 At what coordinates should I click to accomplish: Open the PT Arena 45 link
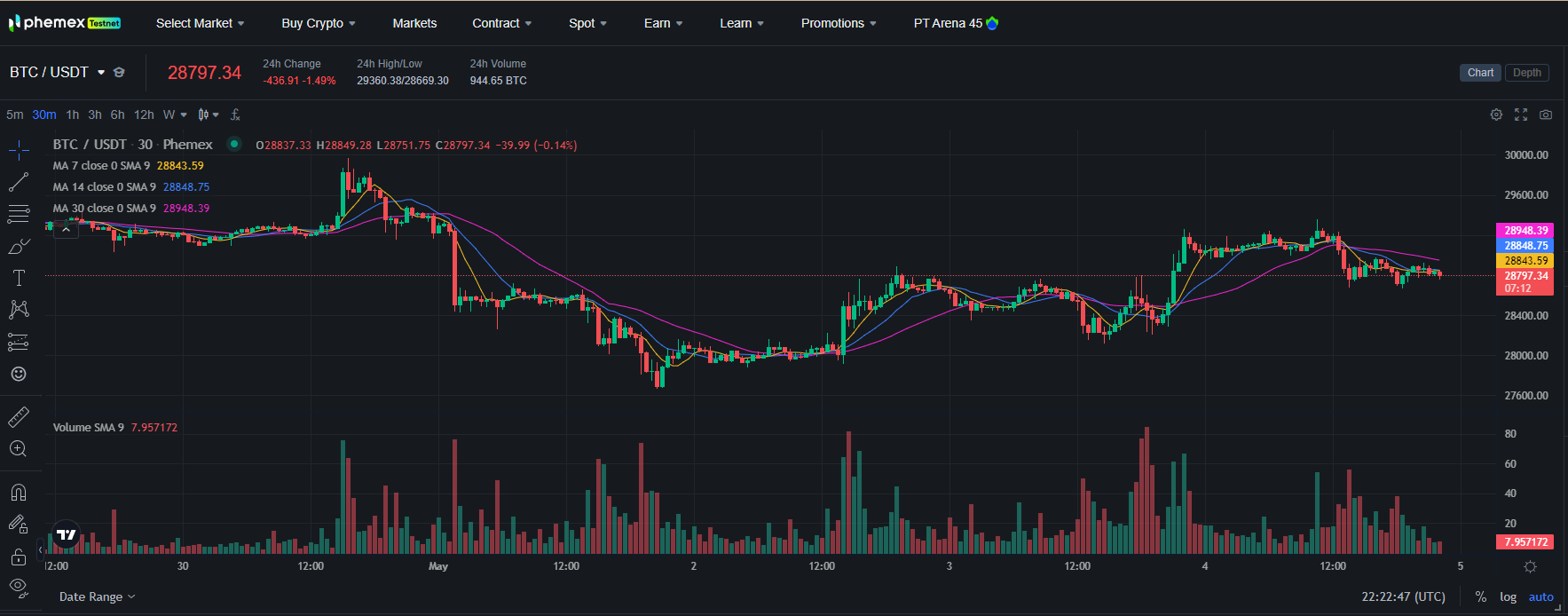tap(956, 23)
